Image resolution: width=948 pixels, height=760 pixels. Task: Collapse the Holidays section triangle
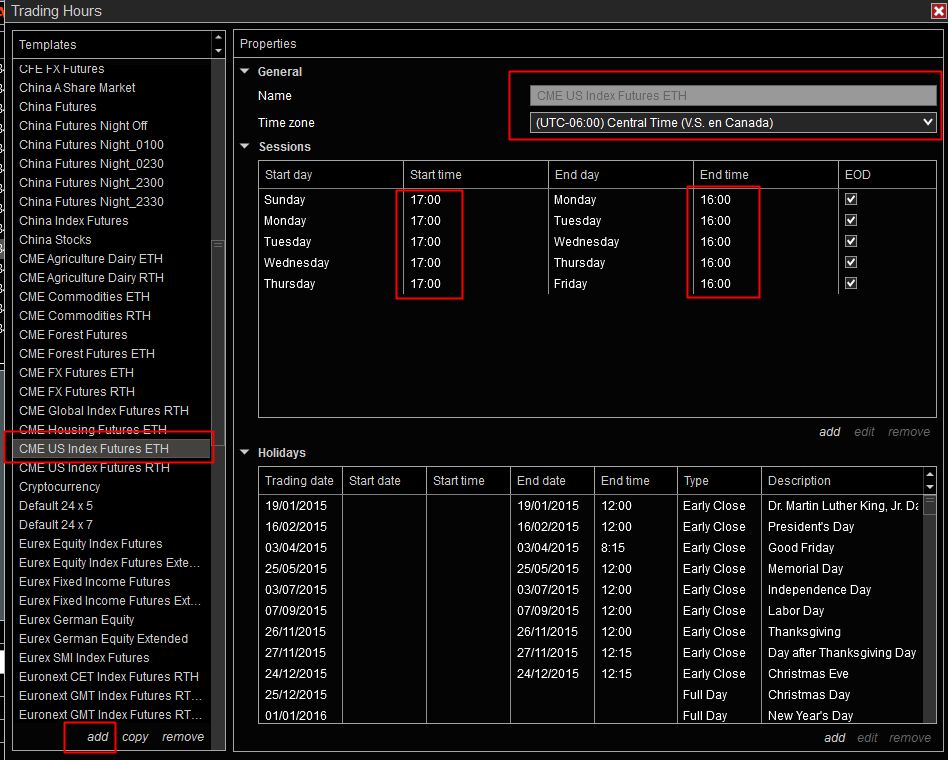pyautogui.click(x=246, y=453)
